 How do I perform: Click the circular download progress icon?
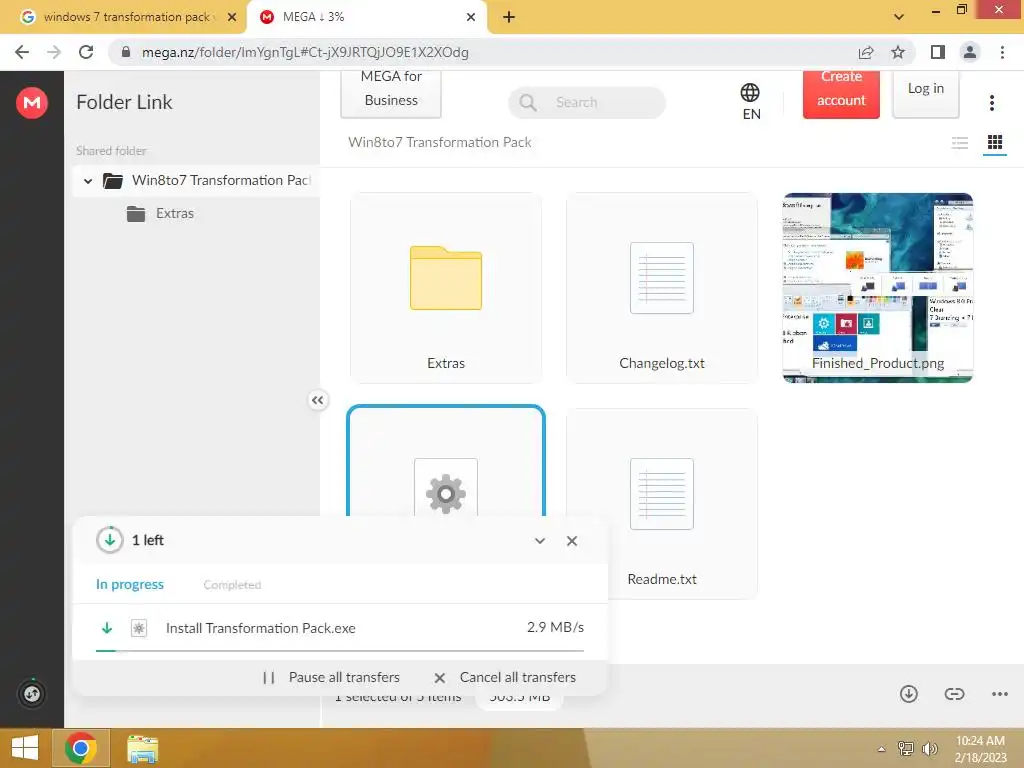click(110, 540)
